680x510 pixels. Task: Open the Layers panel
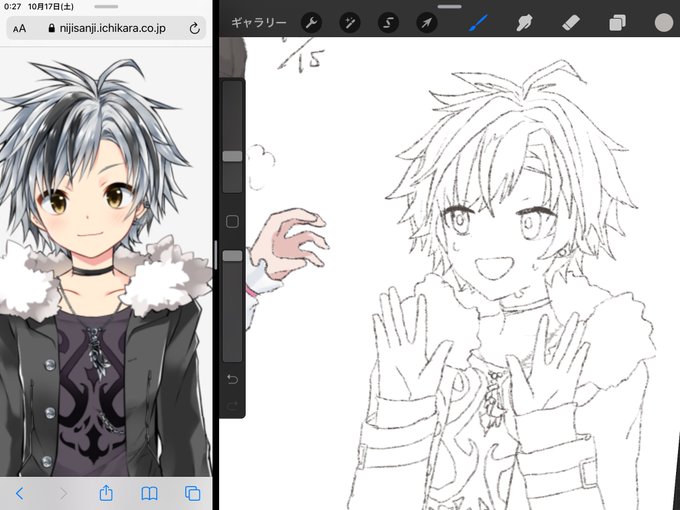click(x=617, y=23)
